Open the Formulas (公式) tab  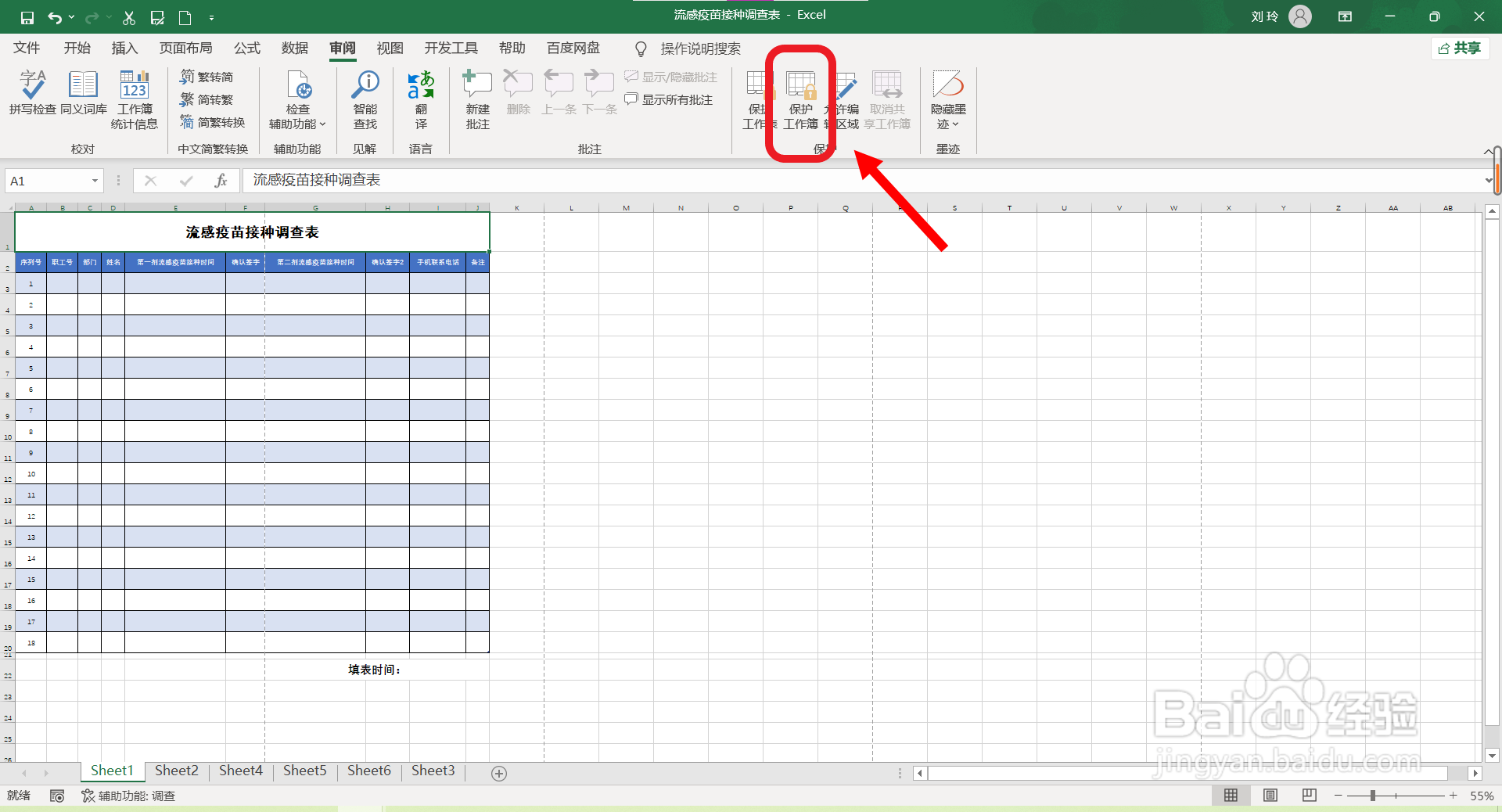click(x=247, y=49)
